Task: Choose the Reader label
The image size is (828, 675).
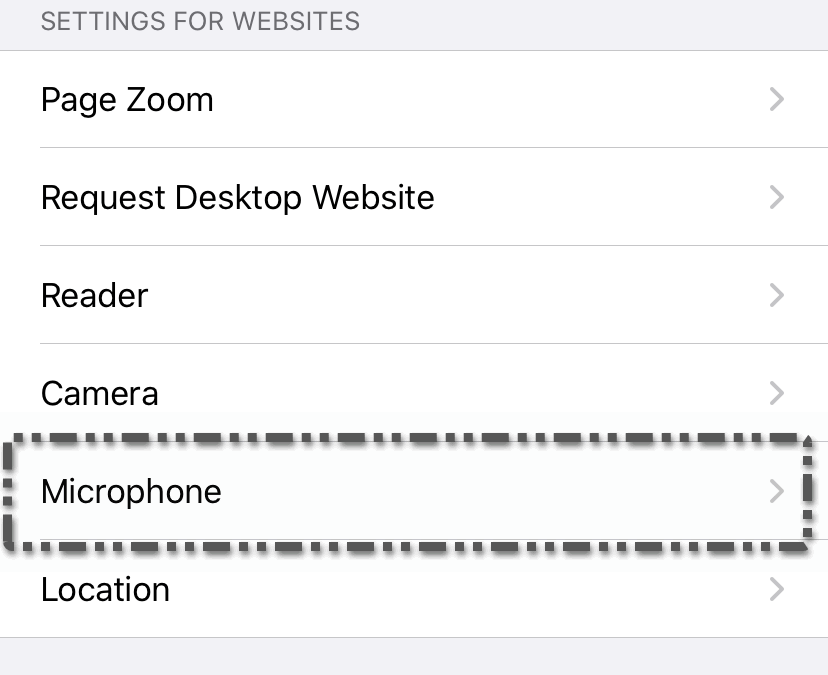Action: 94,296
